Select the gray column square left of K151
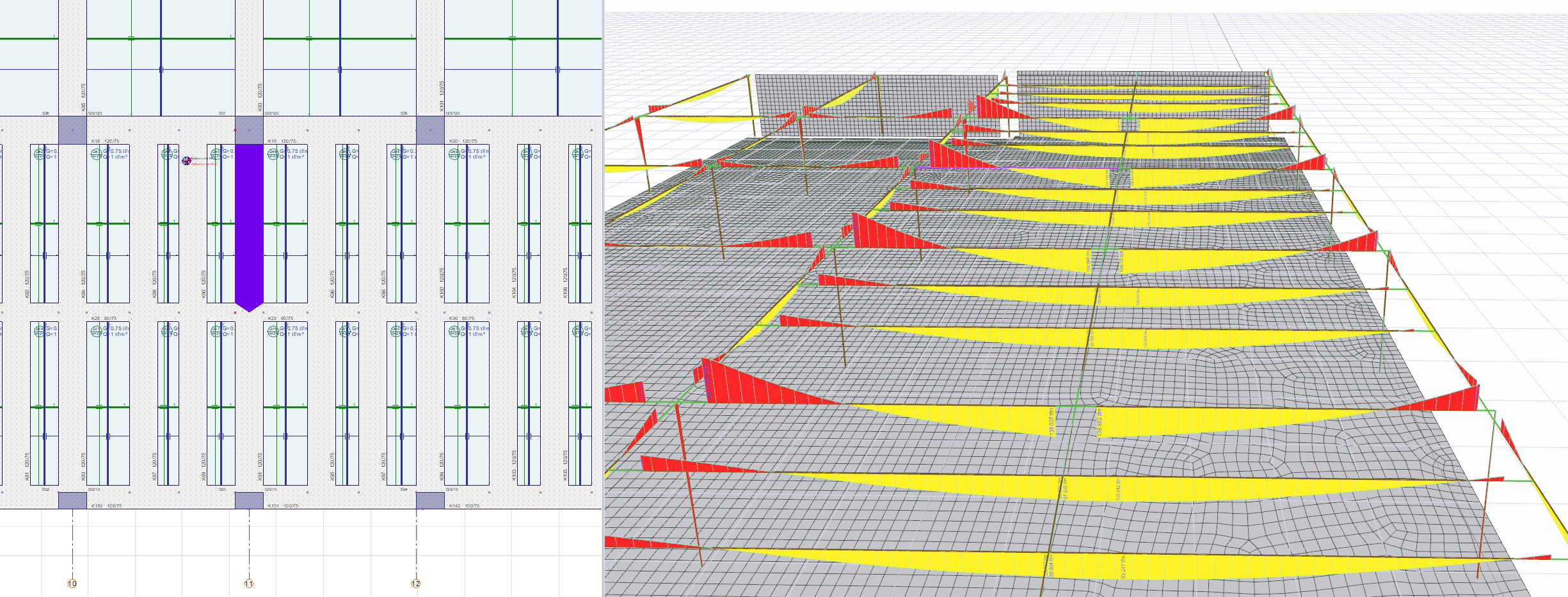This screenshot has width=1568, height=597. (x=249, y=500)
